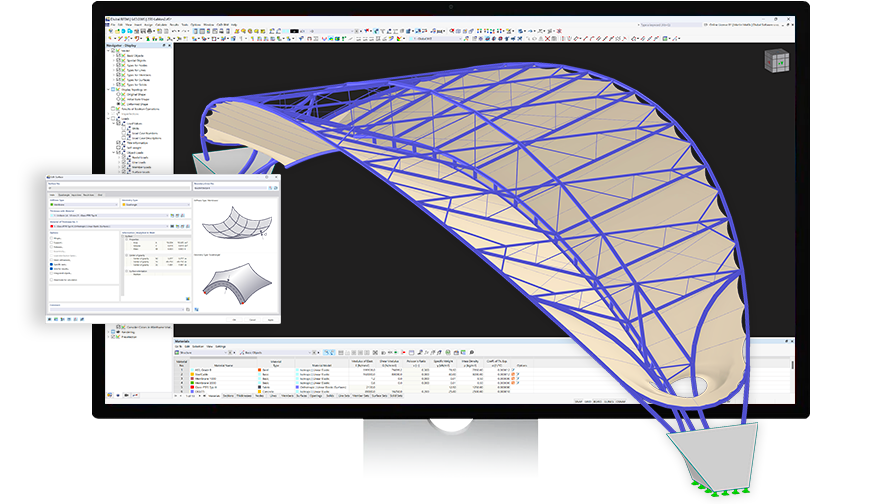Open the Thickness with Material dropdown
896x504 pixels.
point(109,215)
